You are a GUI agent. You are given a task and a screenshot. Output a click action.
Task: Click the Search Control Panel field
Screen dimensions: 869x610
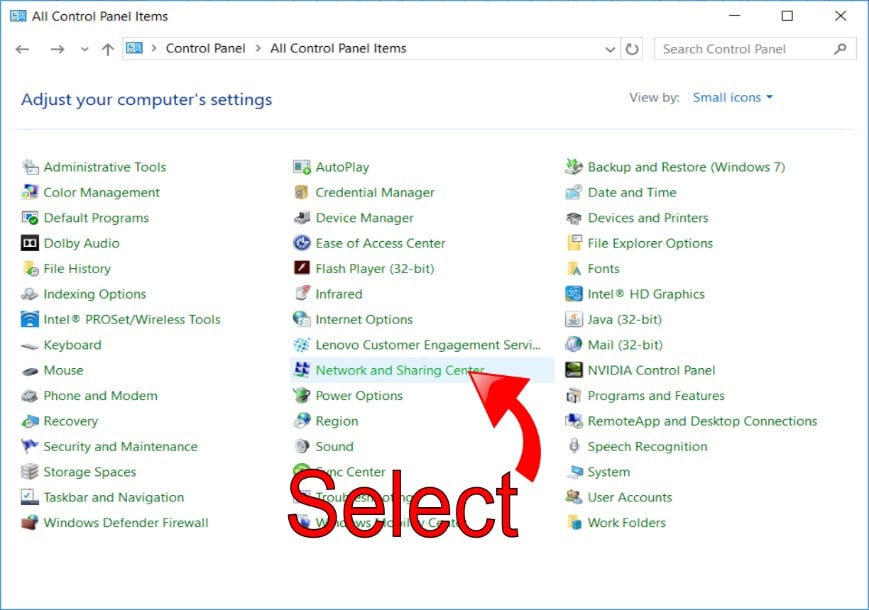coord(745,49)
